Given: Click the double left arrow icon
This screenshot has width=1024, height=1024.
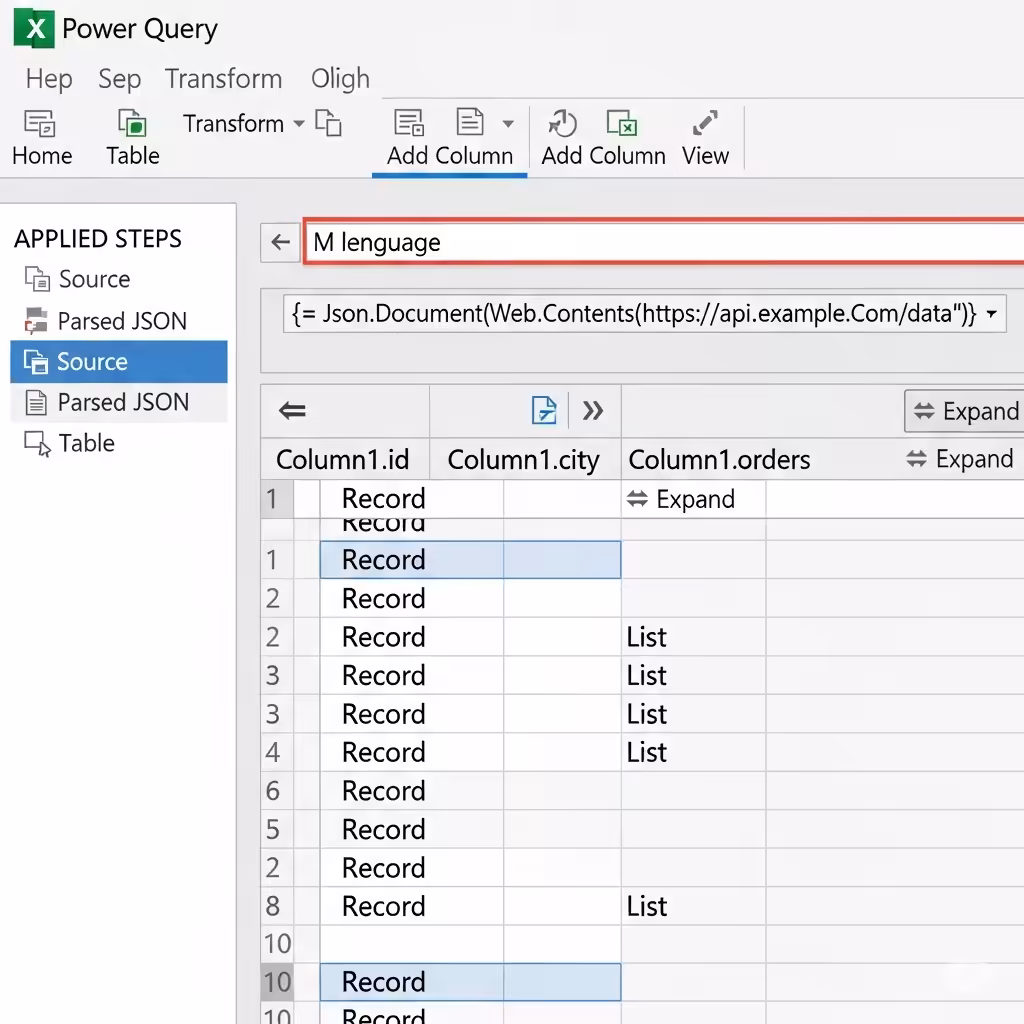Looking at the screenshot, I should [x=292, y=411].
